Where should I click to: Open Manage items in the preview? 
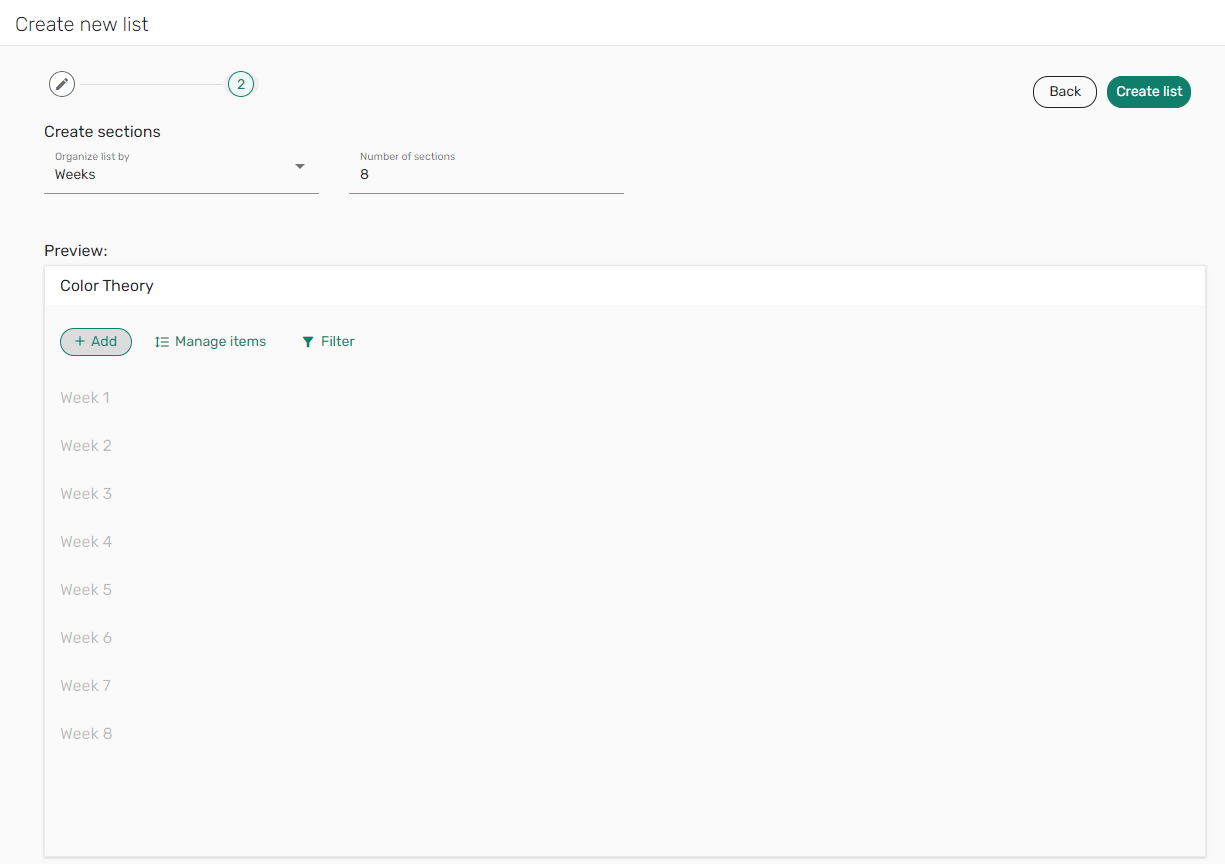coord(210,342)
